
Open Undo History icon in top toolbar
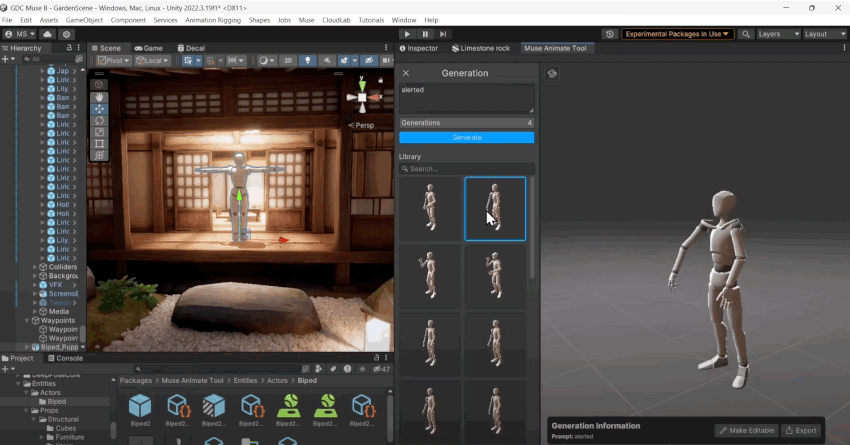click(610, 34)
